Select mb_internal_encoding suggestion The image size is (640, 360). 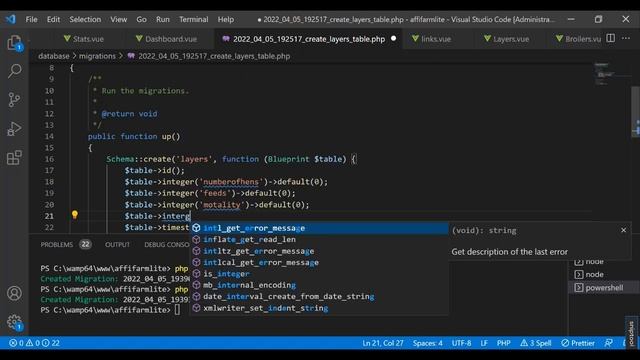[x=320, y=285]
